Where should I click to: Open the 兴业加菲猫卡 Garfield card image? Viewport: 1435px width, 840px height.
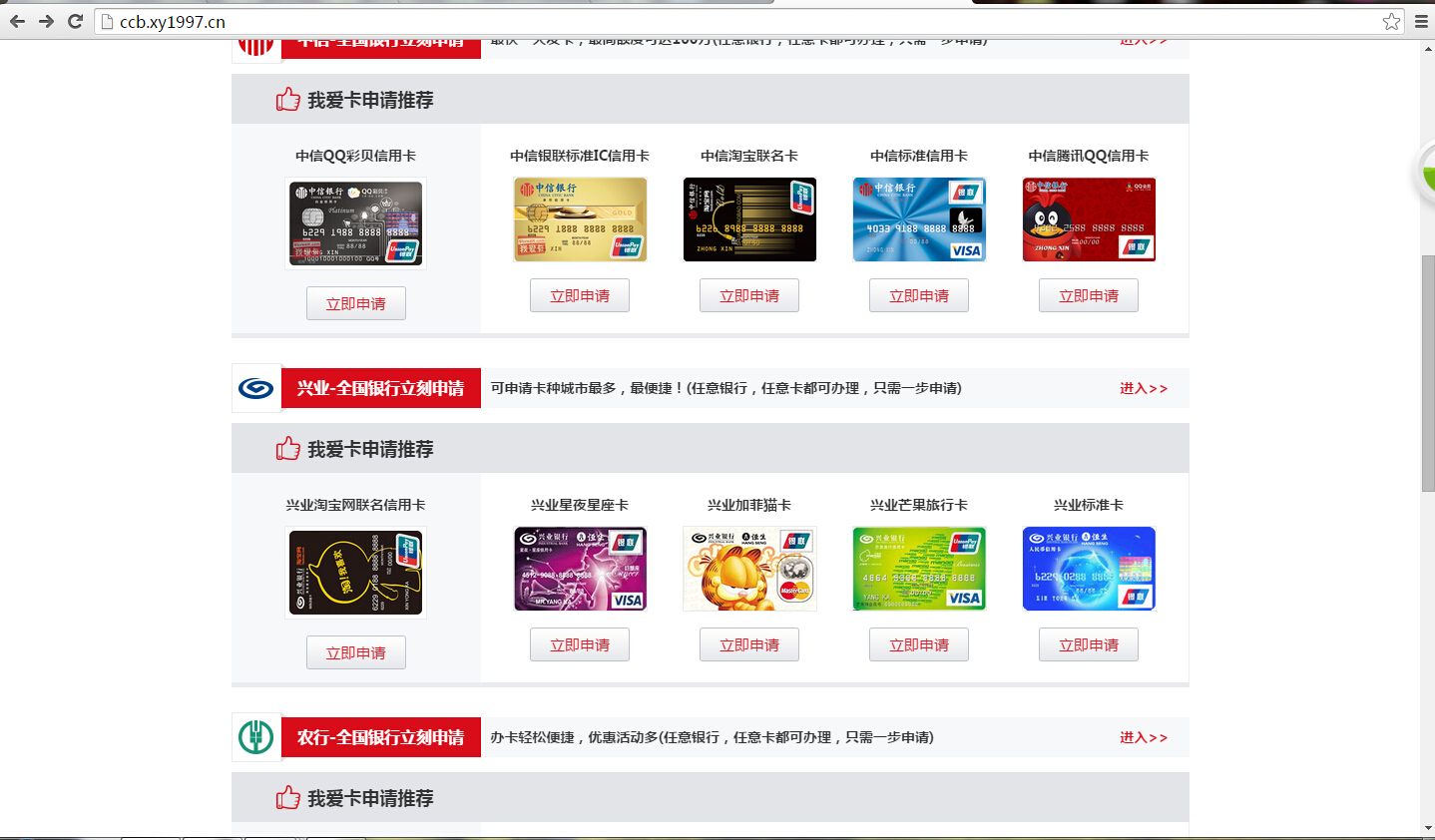(749, 569)
